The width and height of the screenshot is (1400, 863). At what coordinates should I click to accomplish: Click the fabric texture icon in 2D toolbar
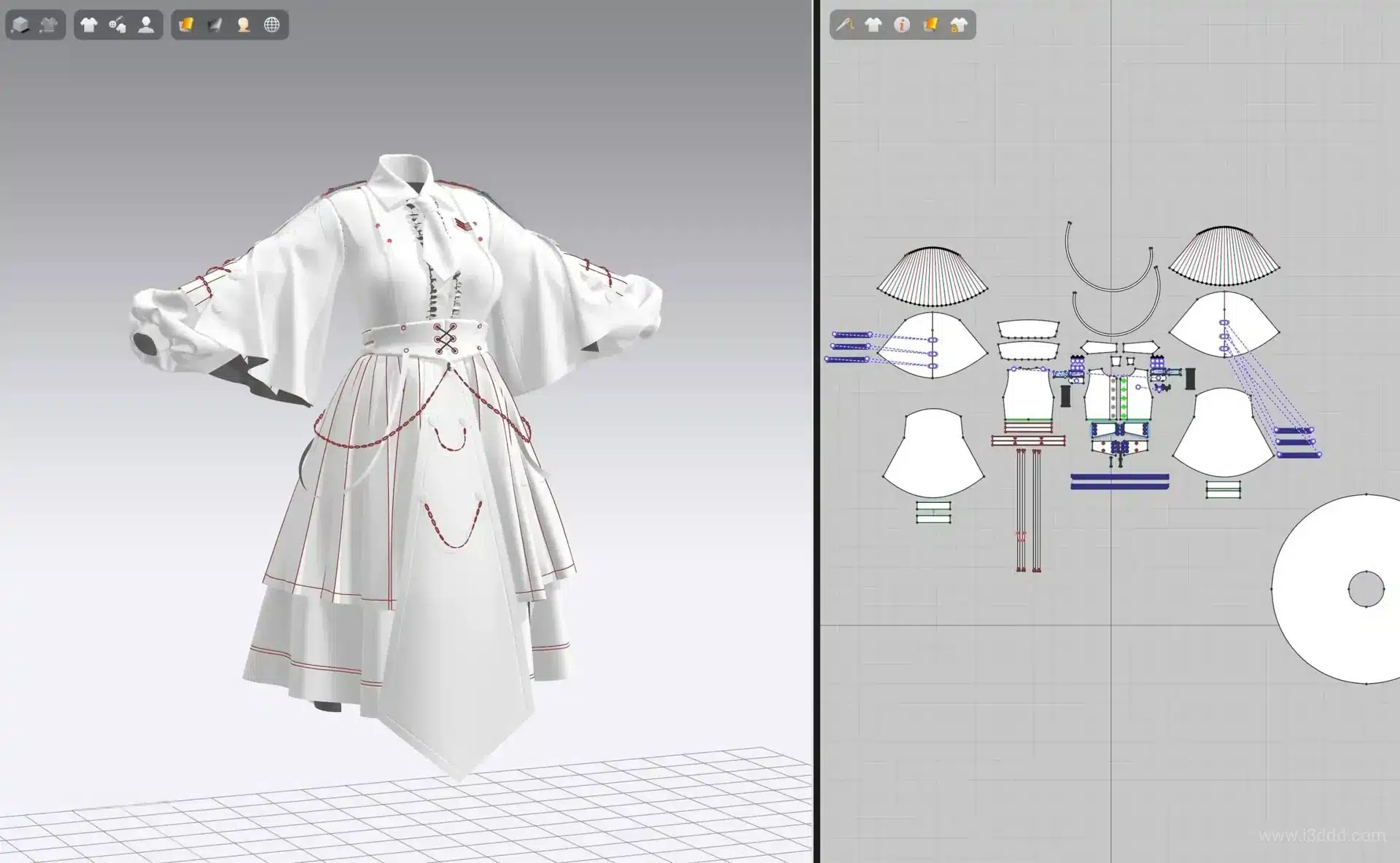coord(930,26)
